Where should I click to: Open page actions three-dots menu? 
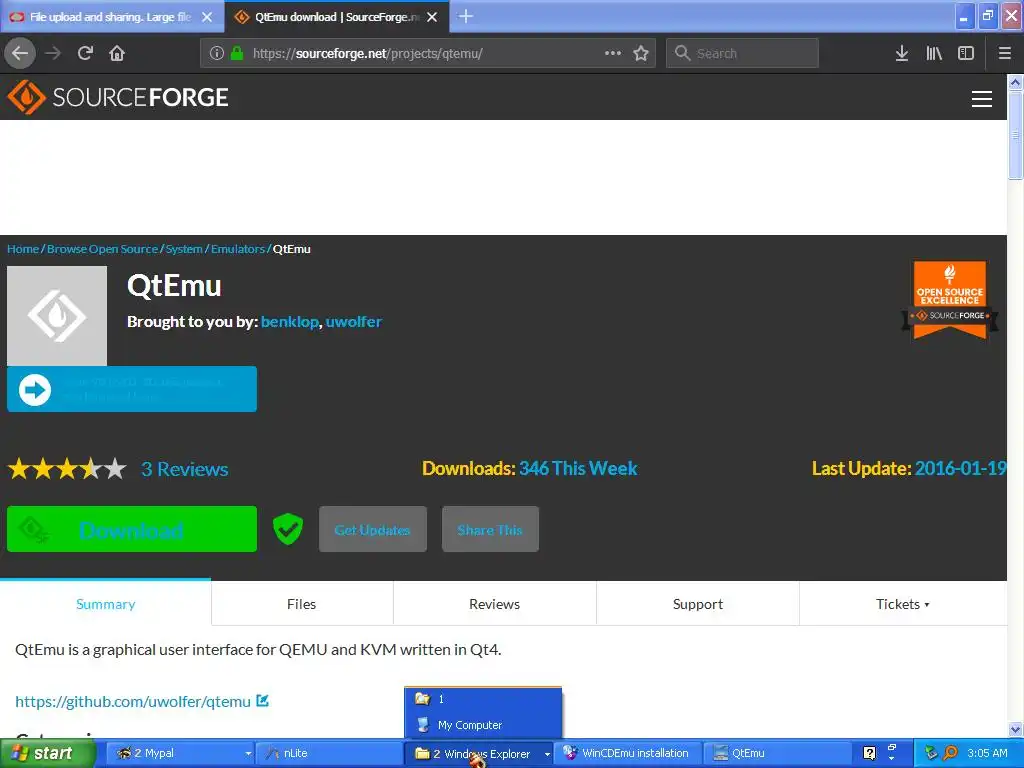613,53
